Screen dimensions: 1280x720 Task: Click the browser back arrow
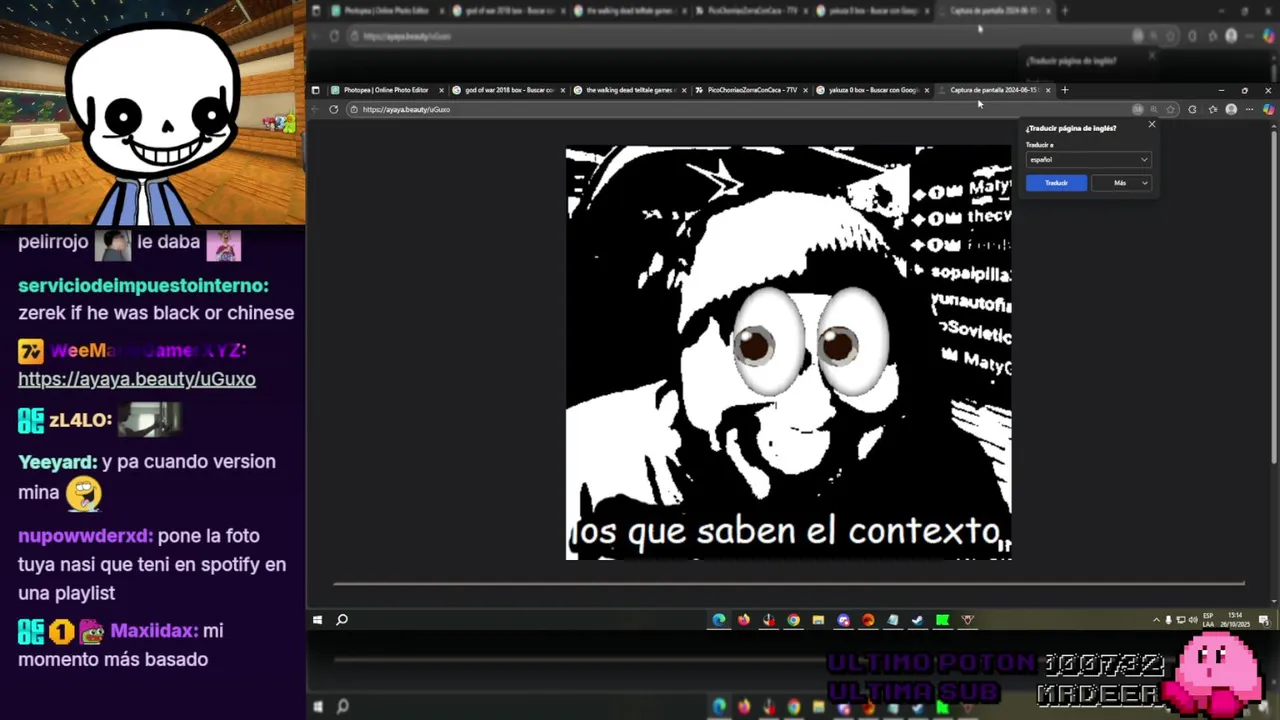(x=316, y=109)
